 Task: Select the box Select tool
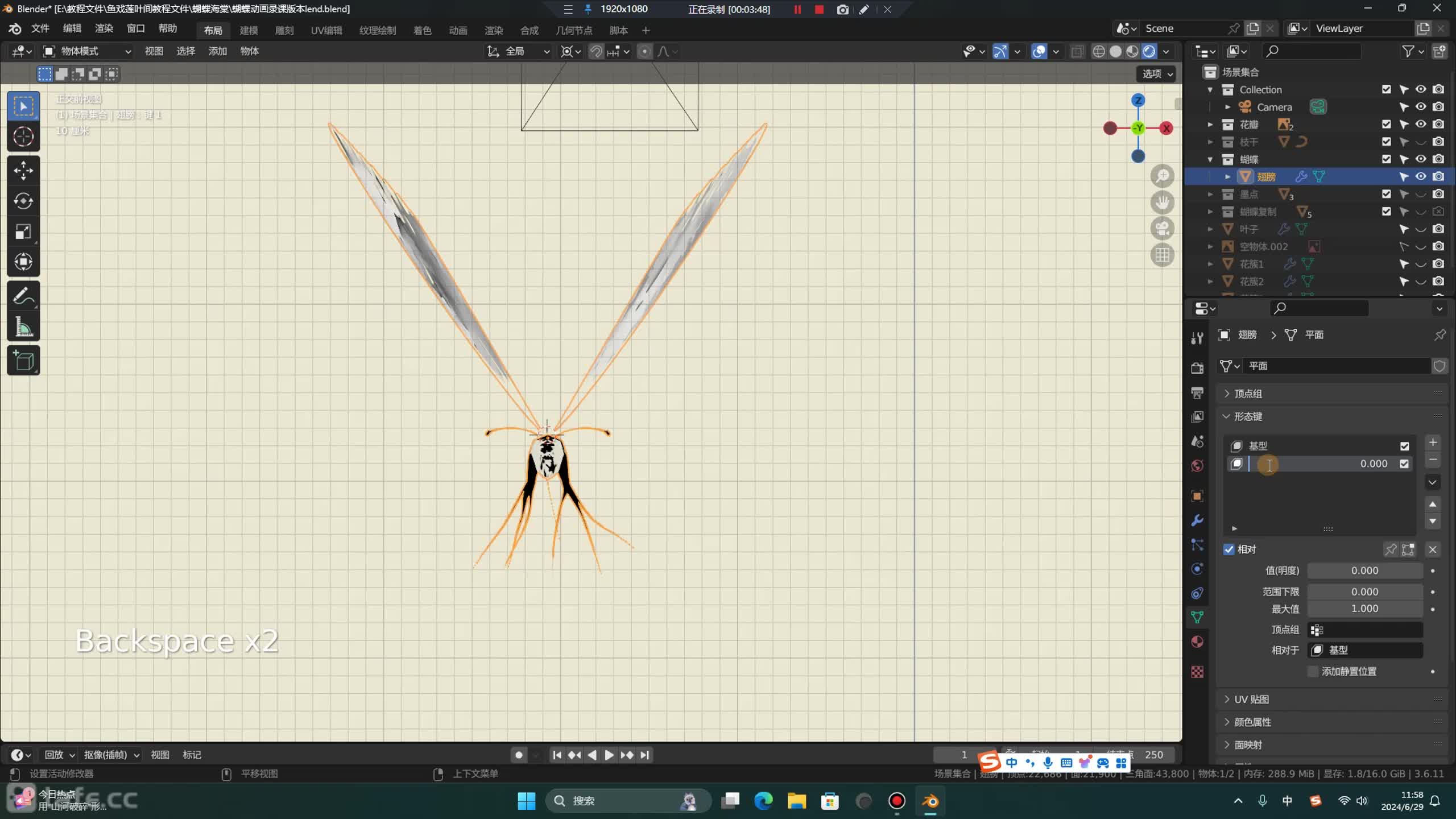[x=23, y=106]
